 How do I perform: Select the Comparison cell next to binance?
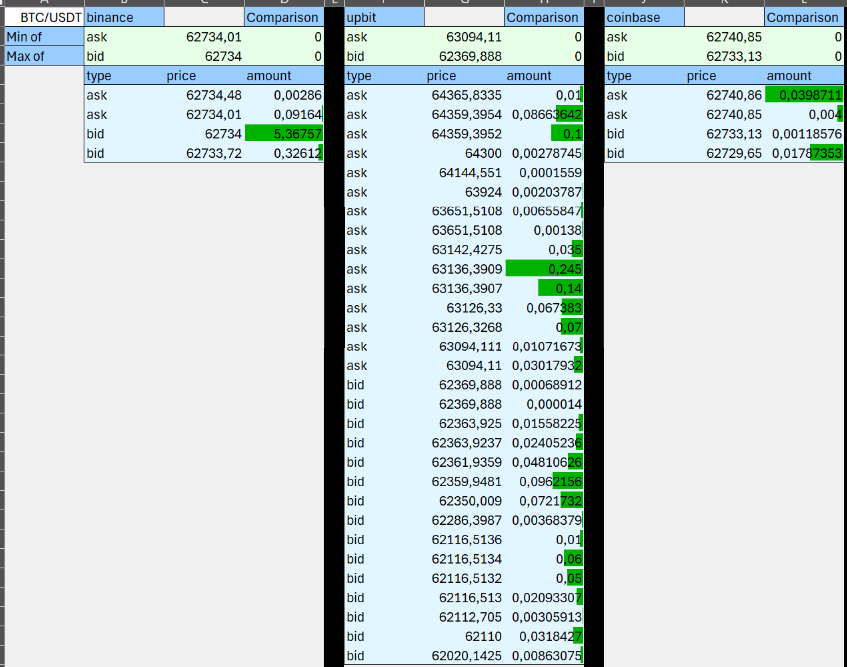point(283,17)
